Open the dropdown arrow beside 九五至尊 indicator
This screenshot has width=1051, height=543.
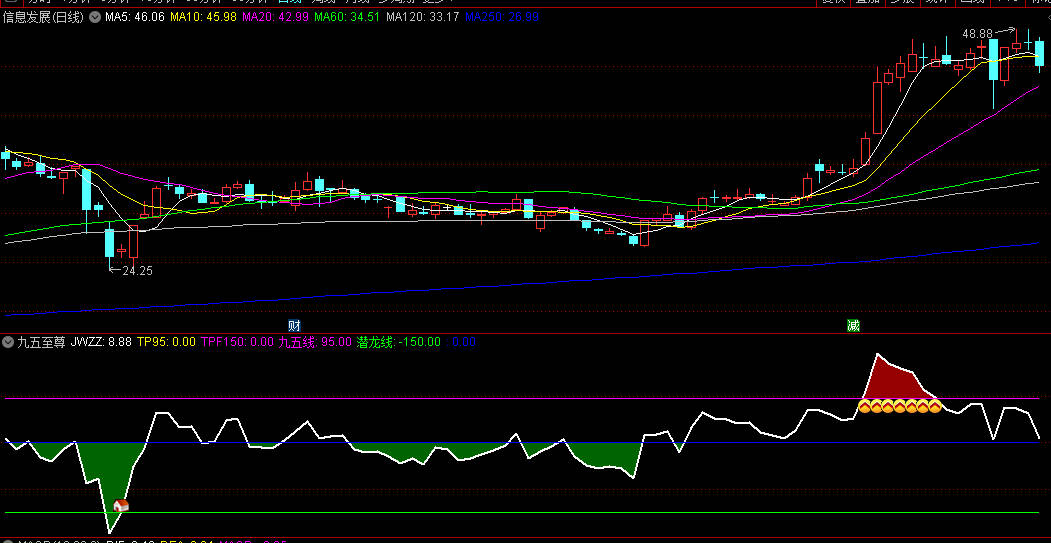[x=8, y=342]
